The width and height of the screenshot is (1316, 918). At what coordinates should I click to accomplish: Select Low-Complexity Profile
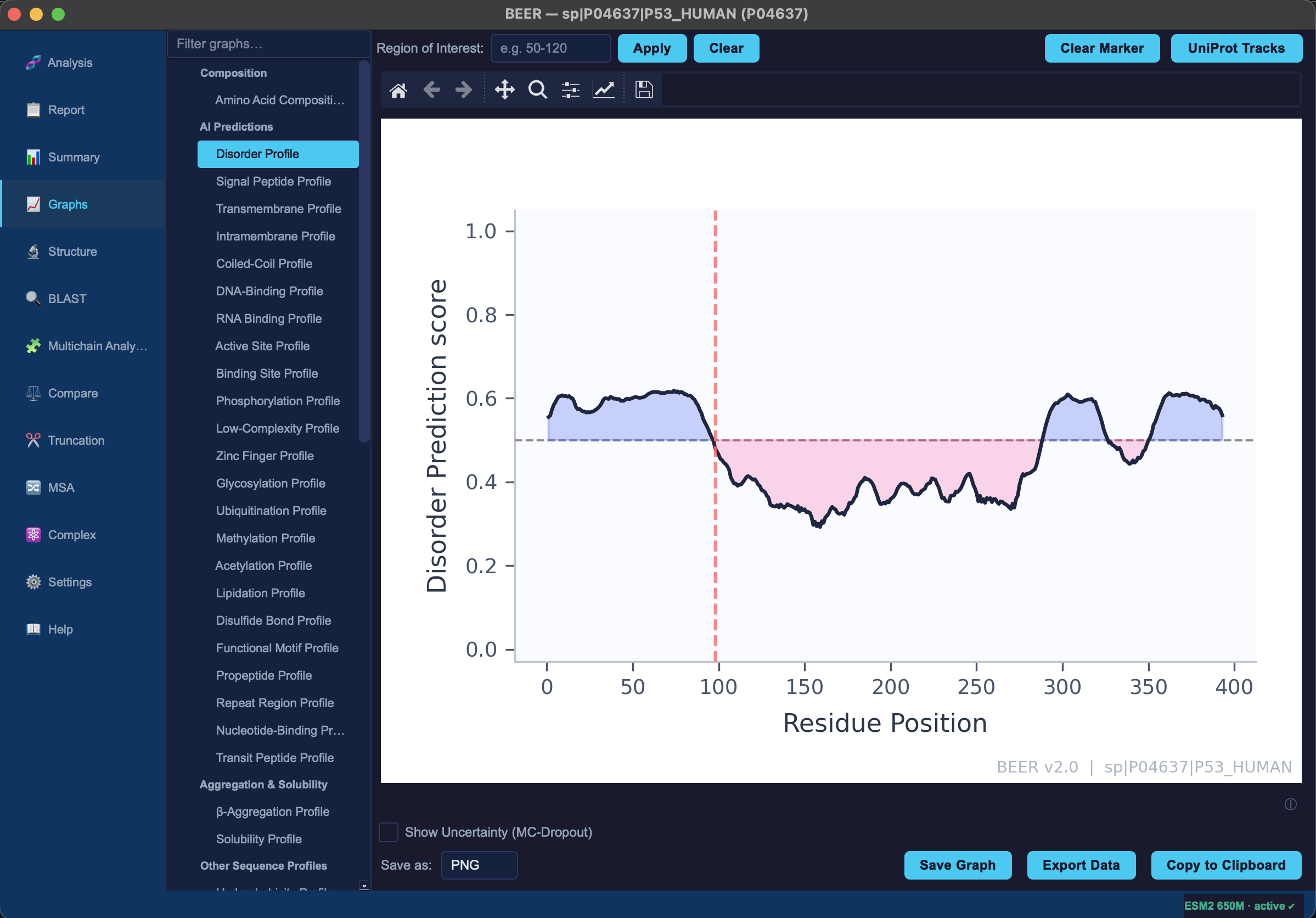click(278, 428)
